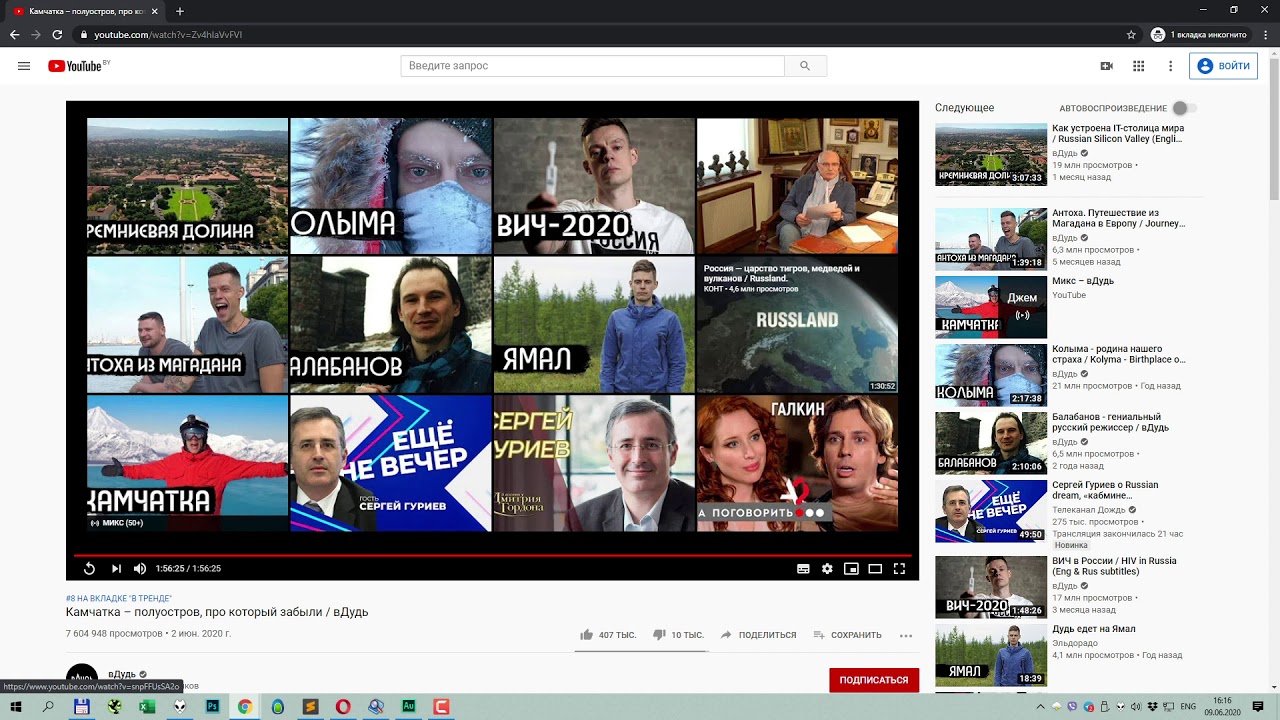Open the Галкин end-screen thumbnail
This screenshot has width=1280, height=720.
(797, 463)
